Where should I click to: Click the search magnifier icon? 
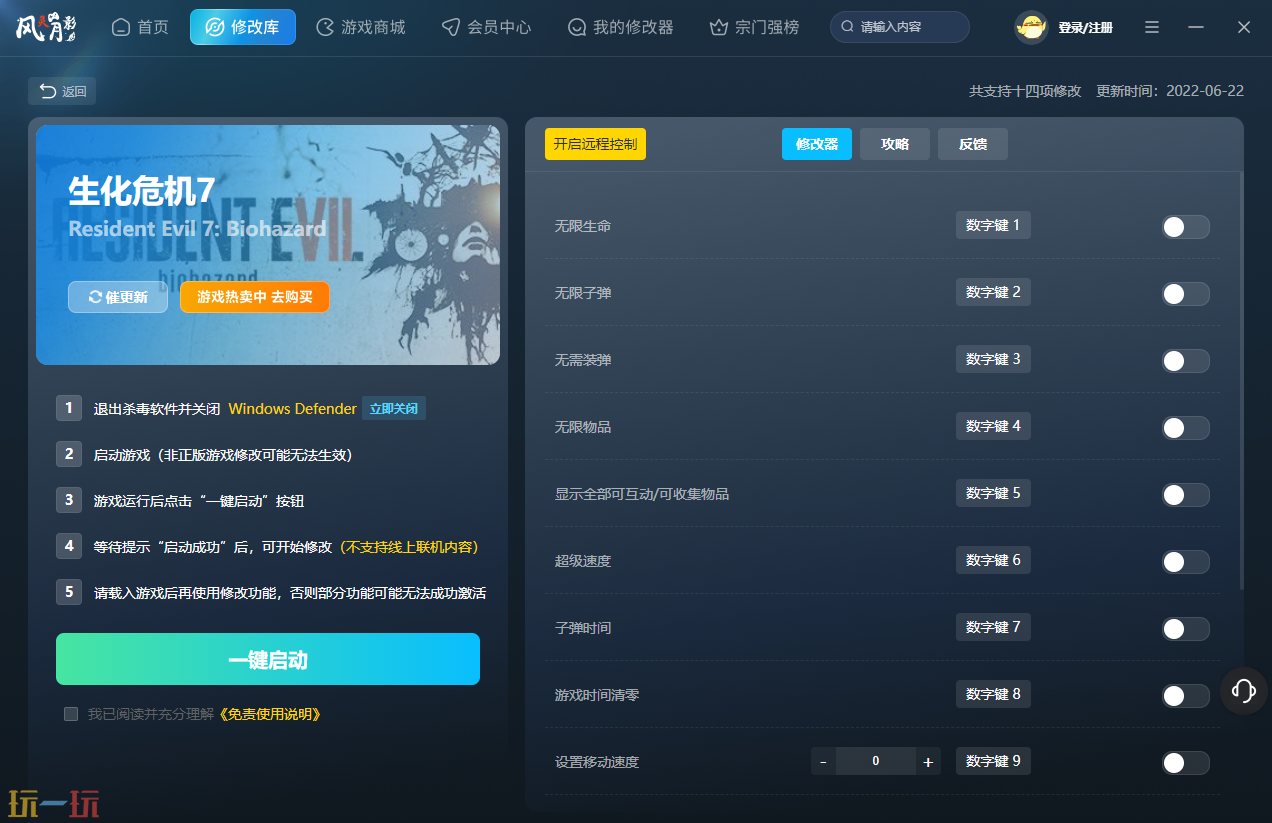tap(848, 27)
